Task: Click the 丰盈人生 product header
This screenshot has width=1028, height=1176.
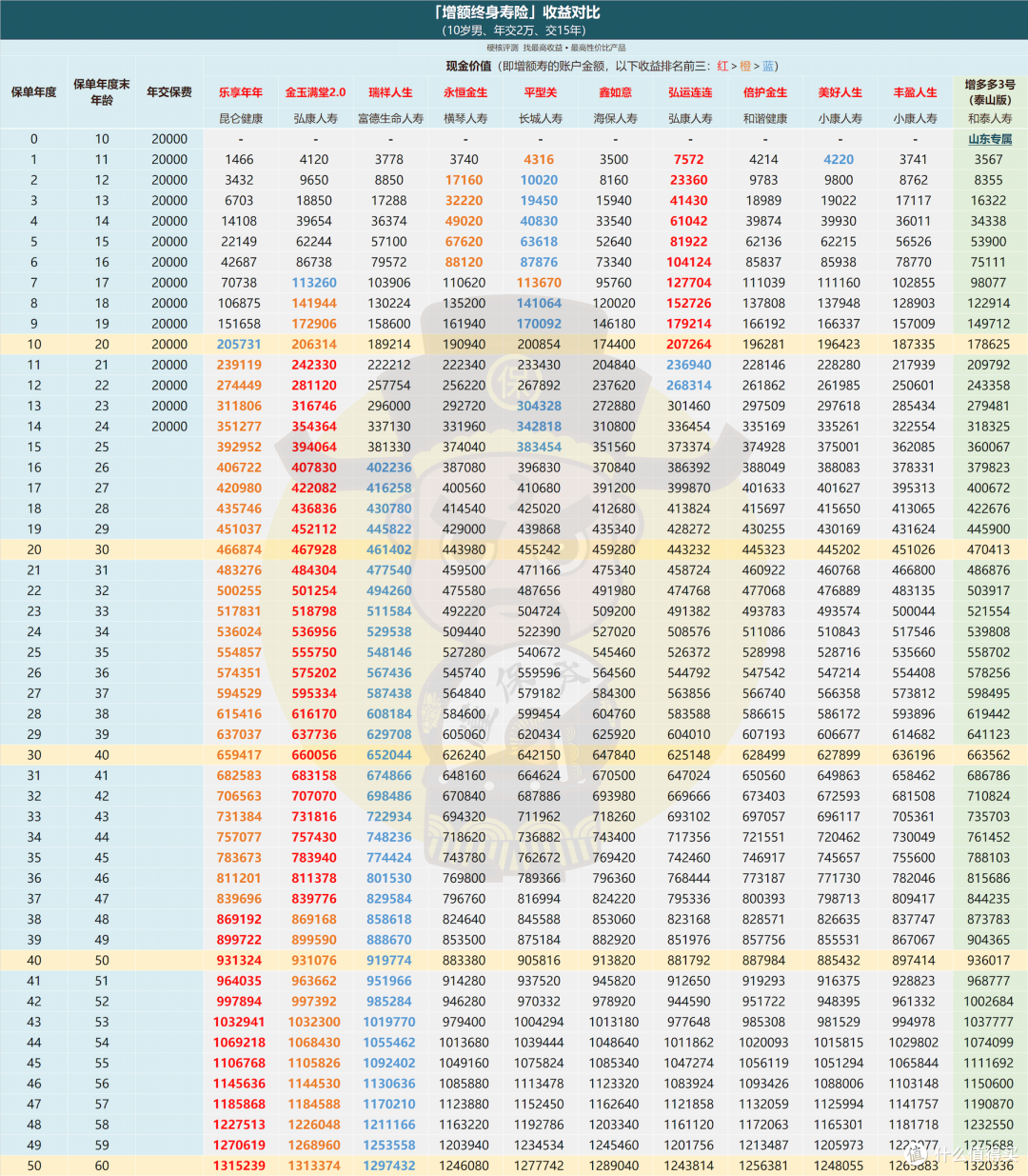Action: (x=915, y=92)
